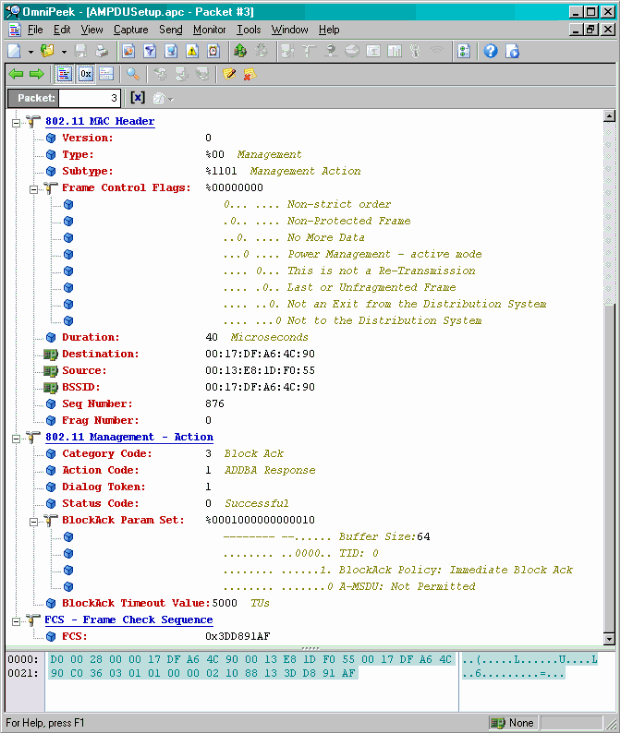620x733 pixels.
Task: Click the None status bar network icon
Action: pos(497,723)
